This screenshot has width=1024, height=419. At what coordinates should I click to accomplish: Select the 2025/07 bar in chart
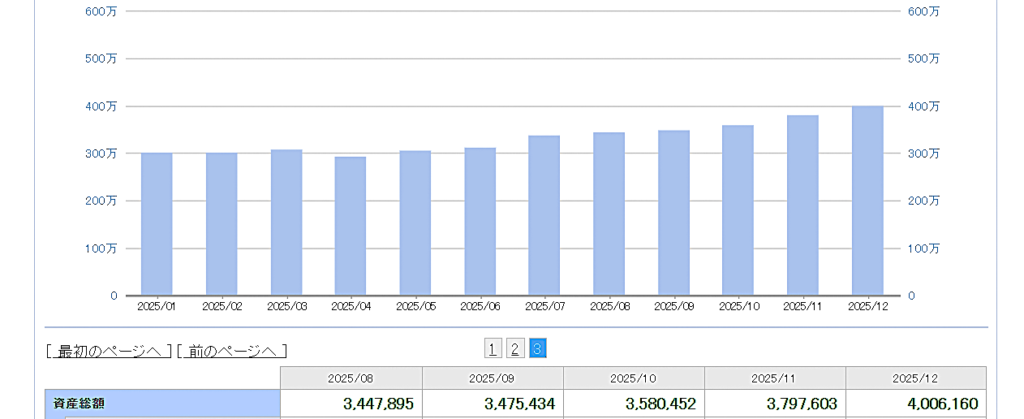click(x=544, y=215)
